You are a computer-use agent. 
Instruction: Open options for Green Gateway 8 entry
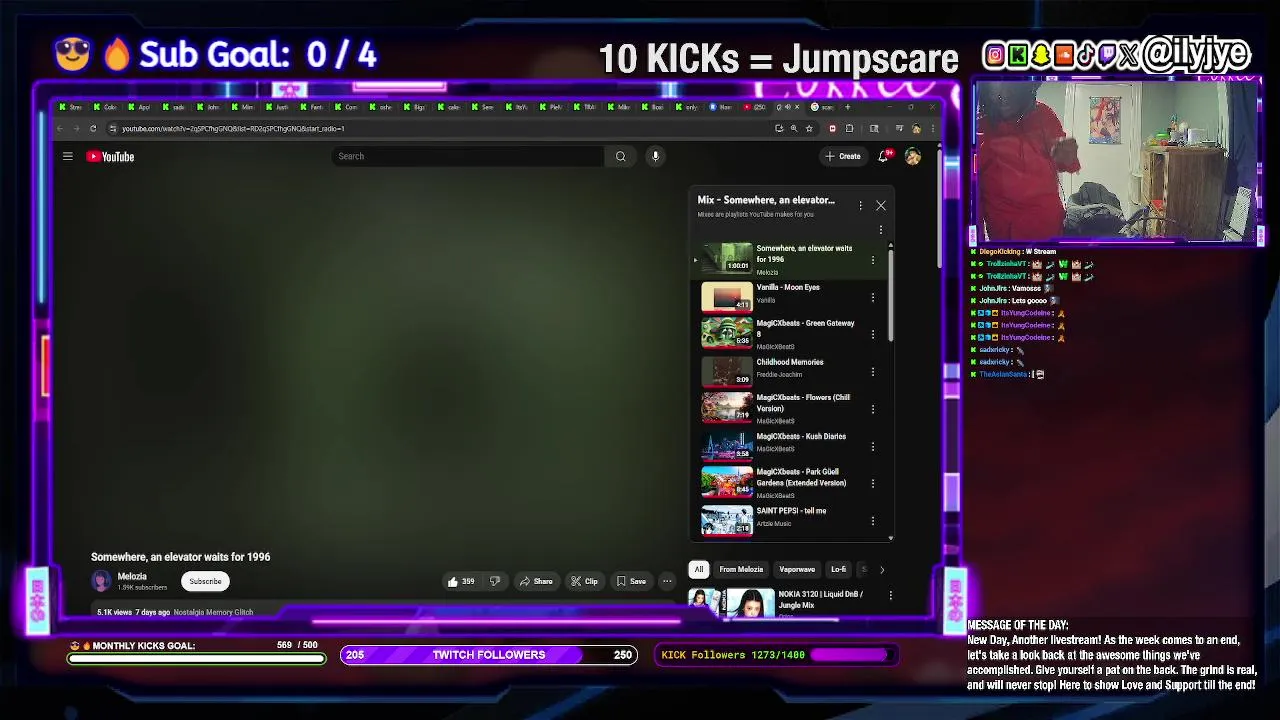point(872,334)
